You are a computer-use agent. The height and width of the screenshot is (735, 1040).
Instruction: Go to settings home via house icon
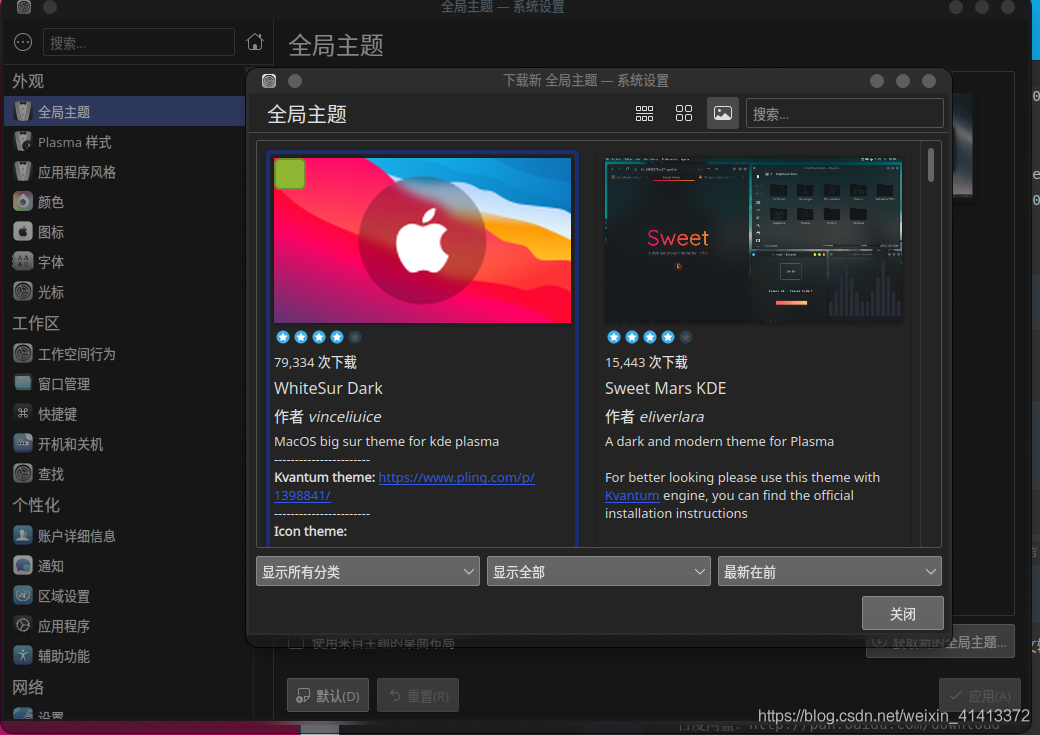[255, 42]
